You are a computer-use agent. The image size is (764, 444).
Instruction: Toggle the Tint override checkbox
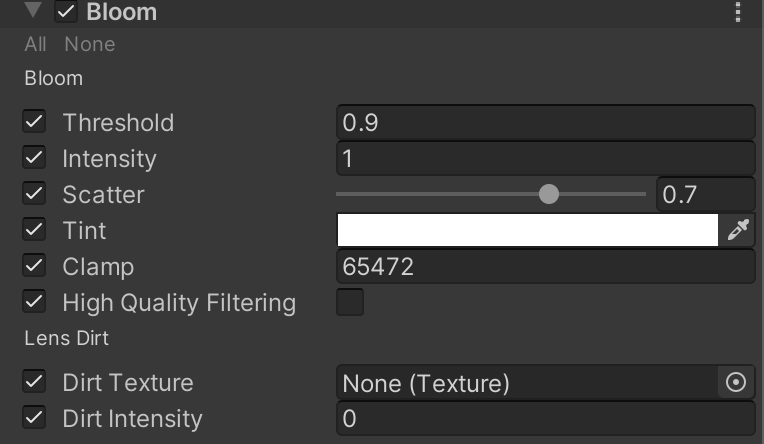tap(34, 230)
